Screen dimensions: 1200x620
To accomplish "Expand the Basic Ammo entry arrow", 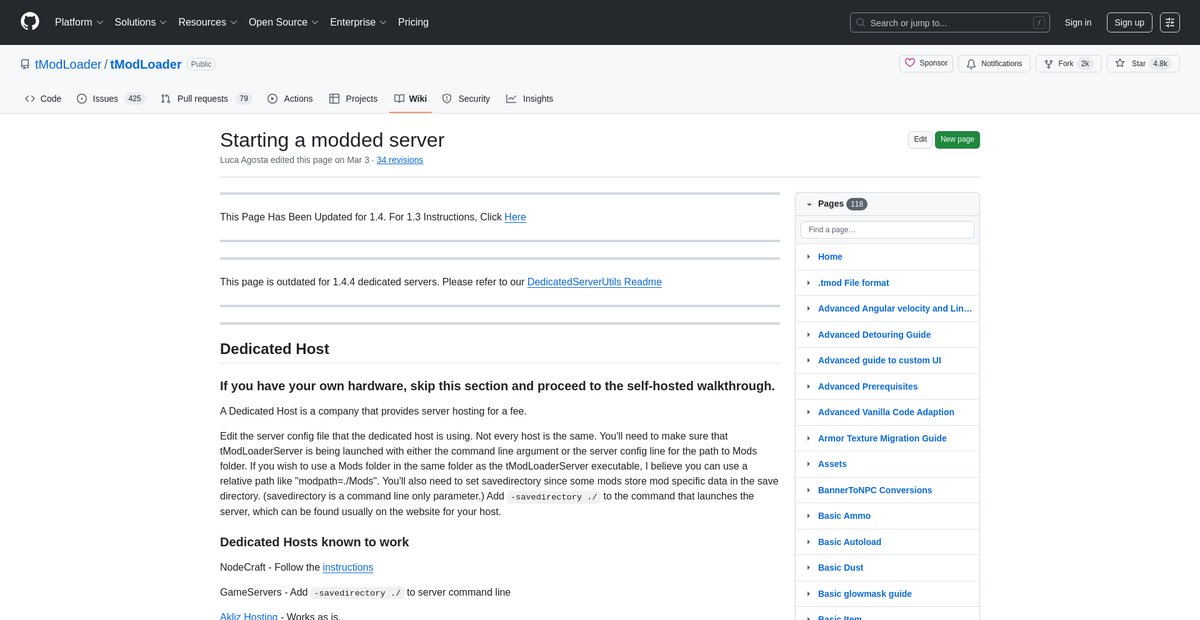I will 809,516.
